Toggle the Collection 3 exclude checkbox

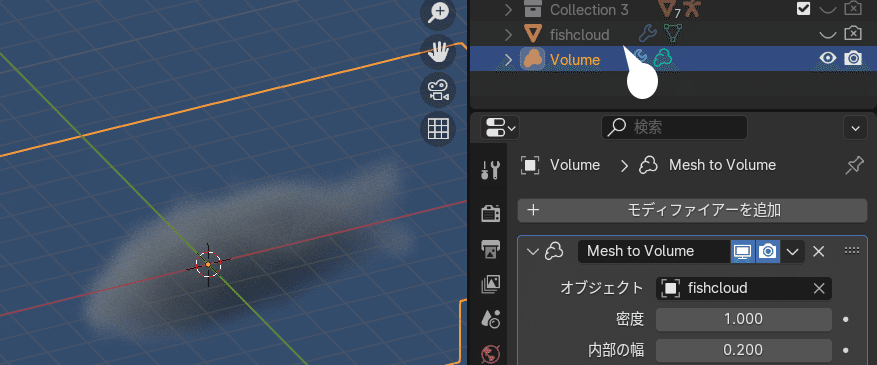click(803, 9)
